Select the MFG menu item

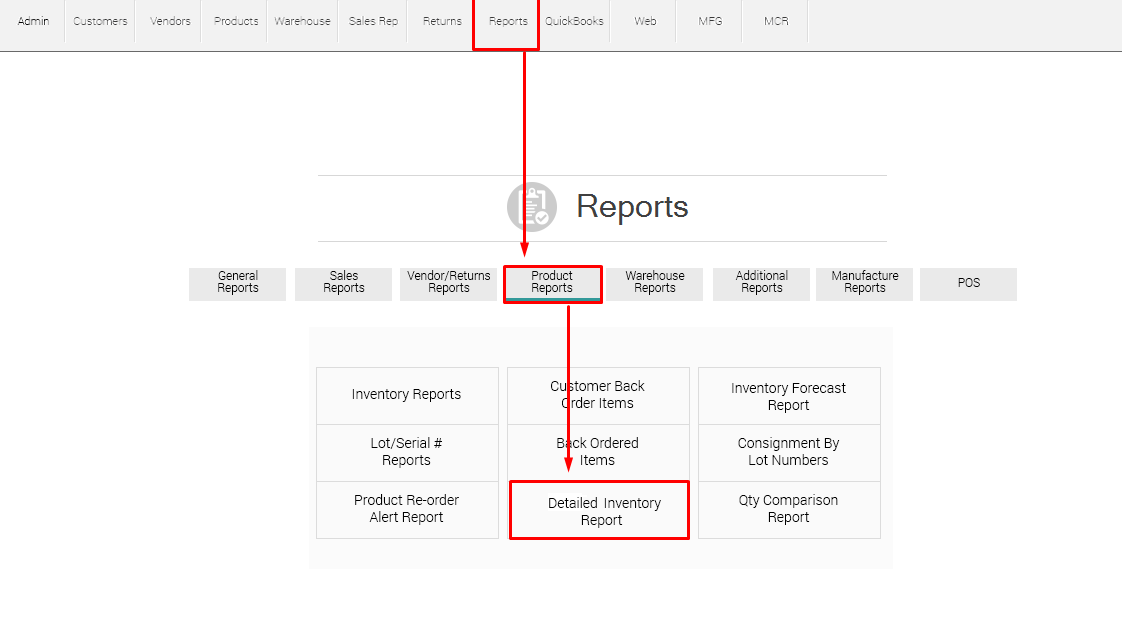(708, 20)
